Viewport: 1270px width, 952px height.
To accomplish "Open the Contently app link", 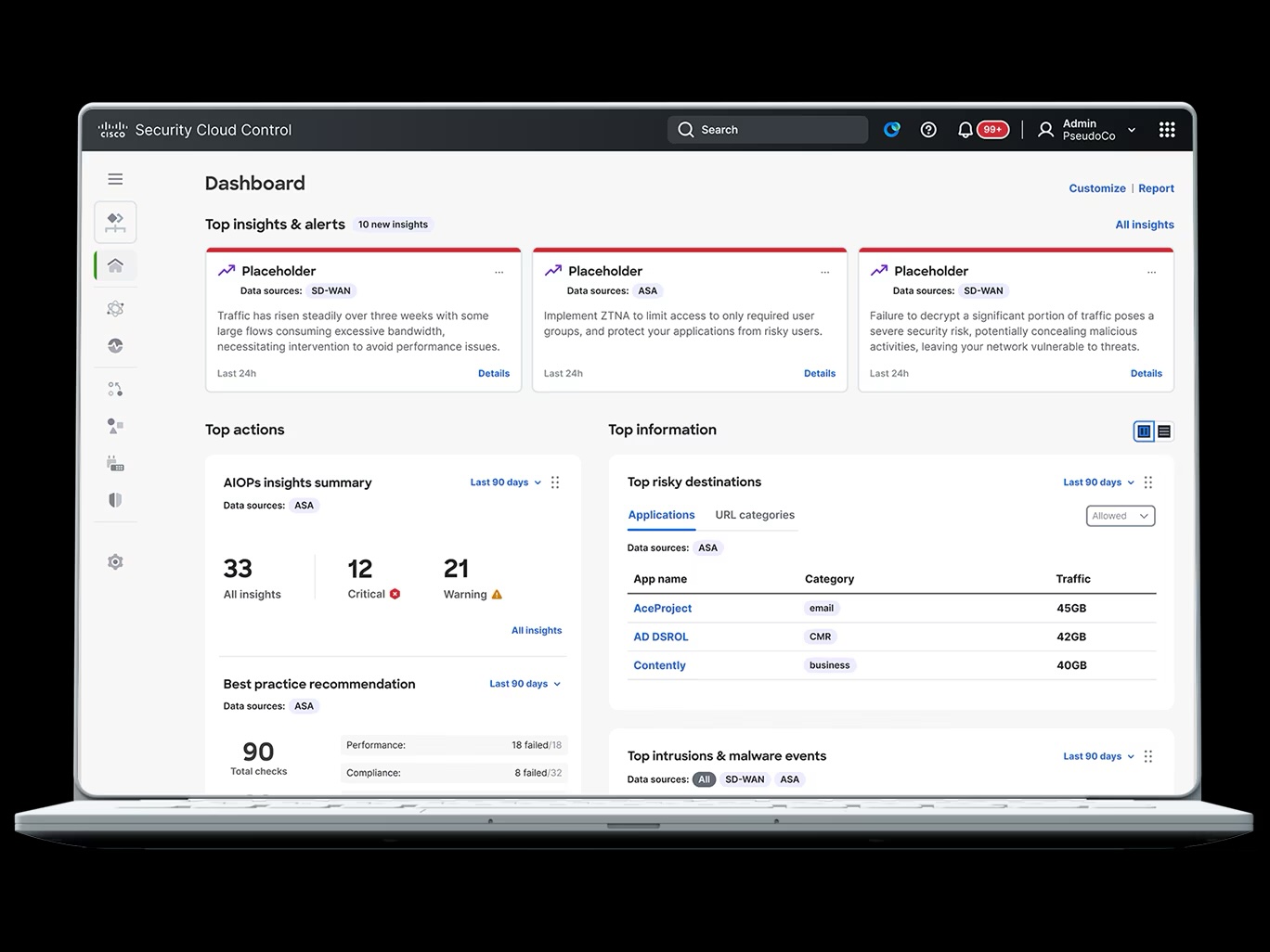I will (659, 665).
